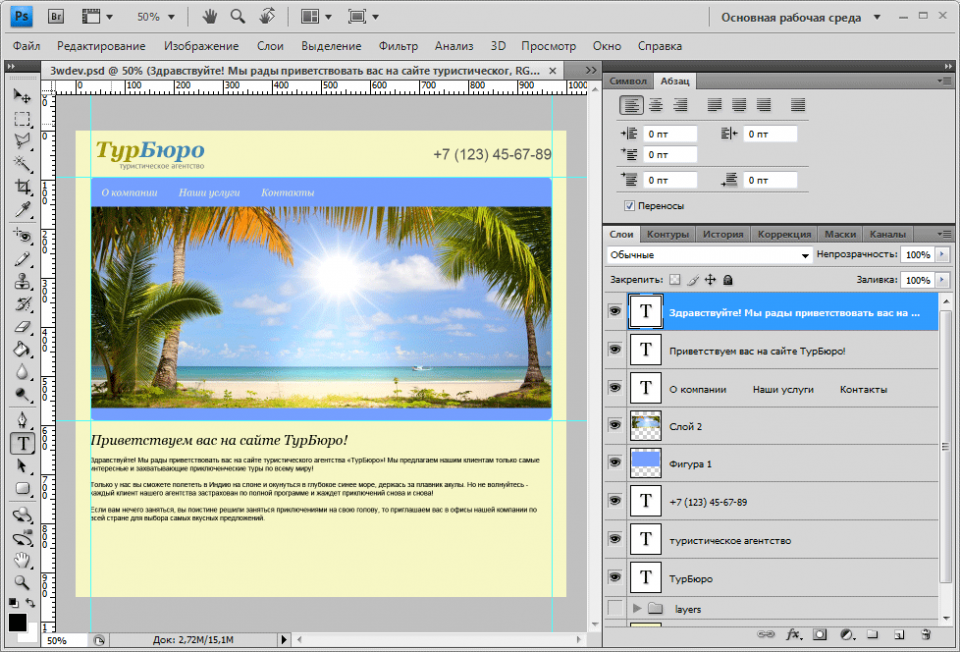Activate the Hand tool in toolbox
Image resolution: width=960 pixels, height=652 pixels.
(22, 559)
